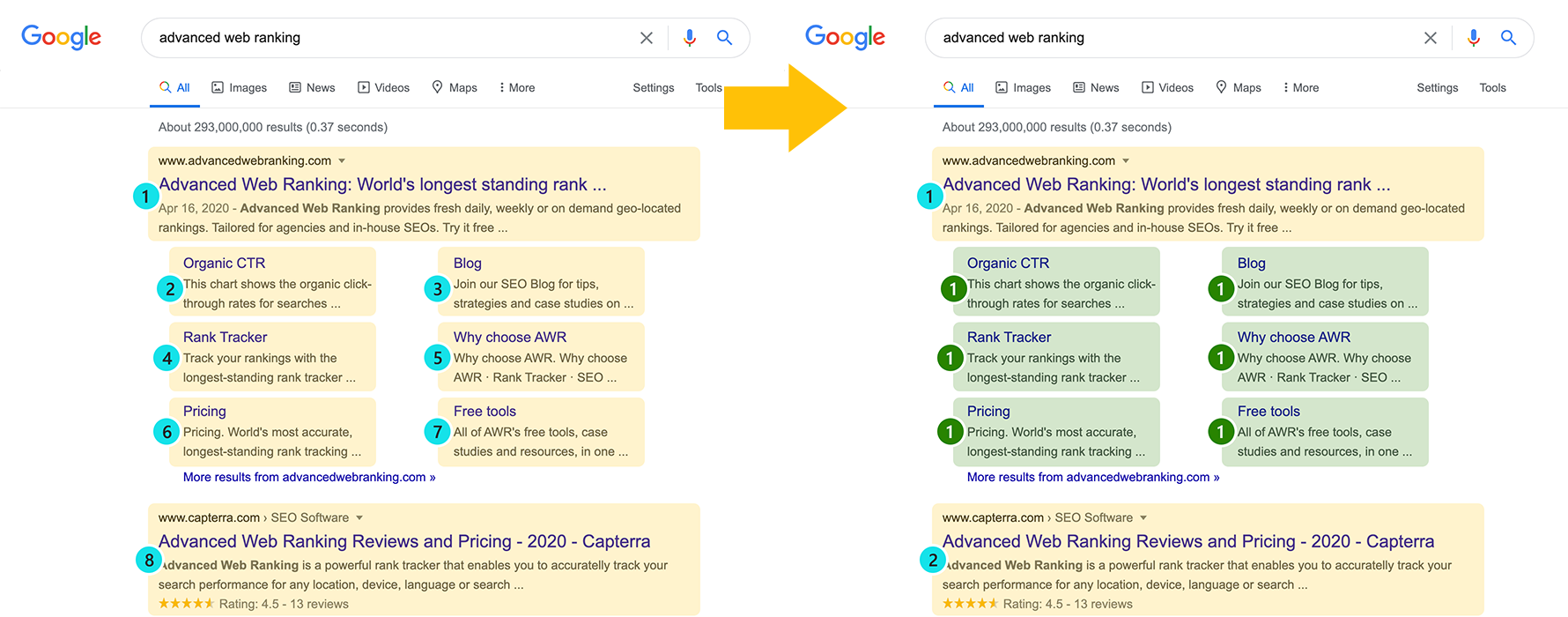Click www.capterra.com URL text on right page
Image resolution: width=1568 pixels, height=617 pixels.
click(993, 517)
